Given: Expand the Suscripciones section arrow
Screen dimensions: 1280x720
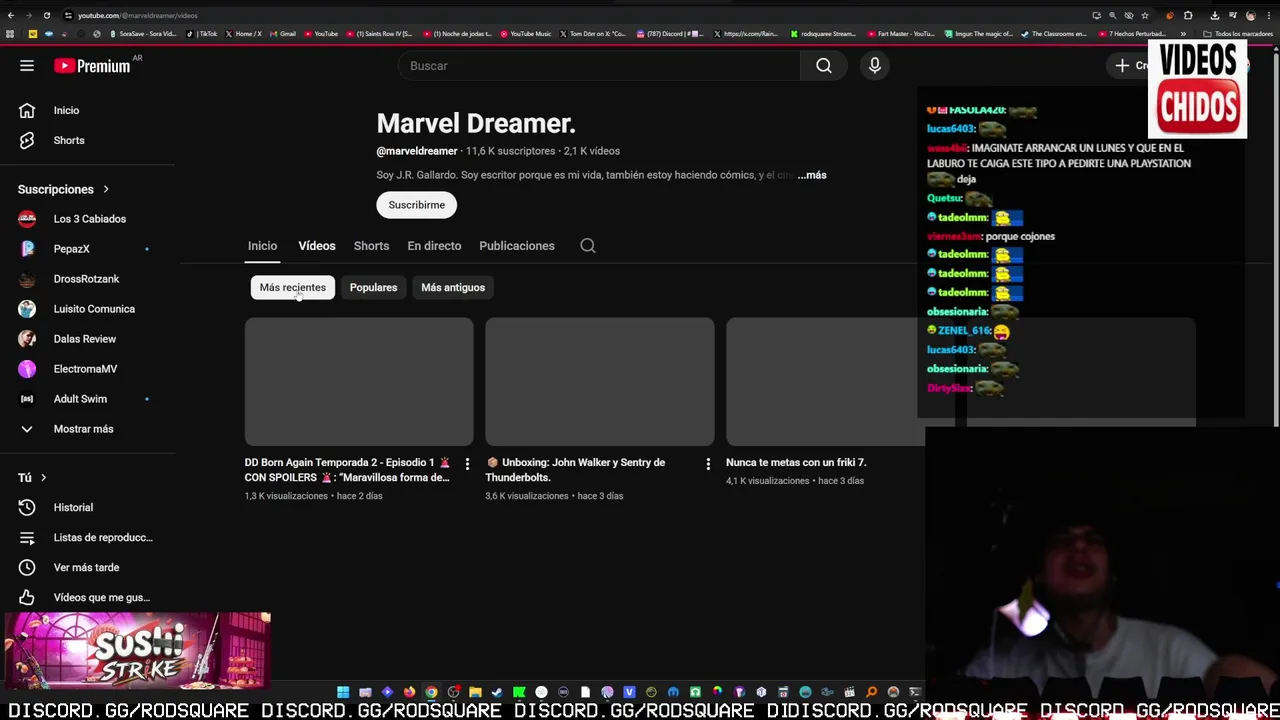Looking at the screenshot, I should (105, 189).
